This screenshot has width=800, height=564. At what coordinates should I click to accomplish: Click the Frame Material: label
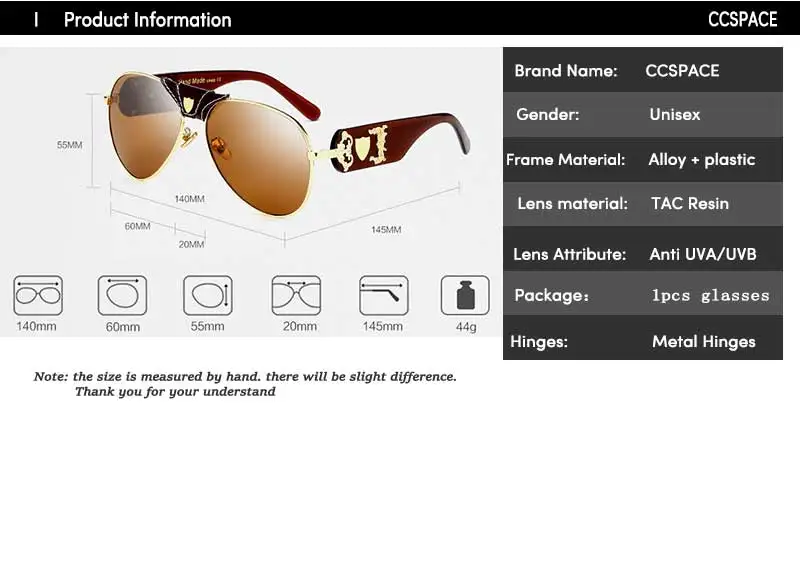565,160
